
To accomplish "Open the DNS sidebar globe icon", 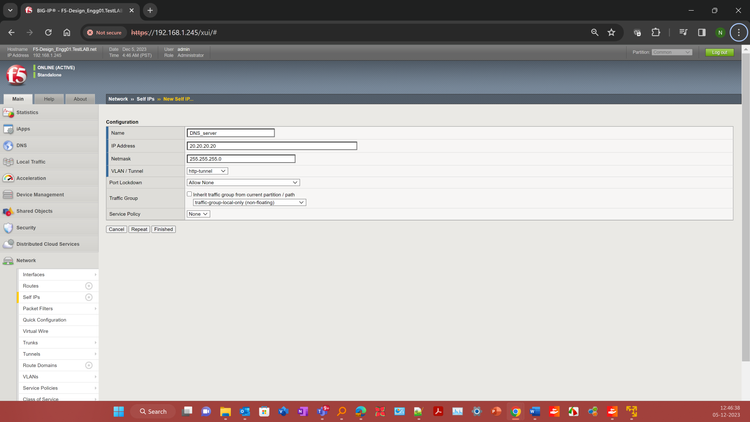I will 8,145.
